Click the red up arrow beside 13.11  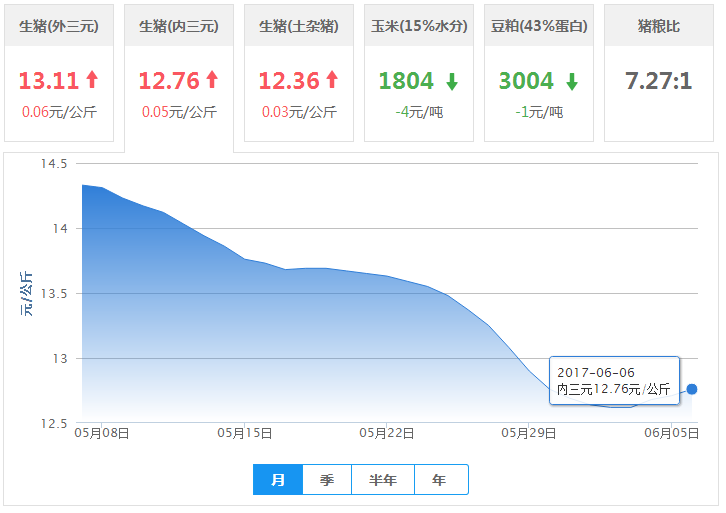(92, 81)
